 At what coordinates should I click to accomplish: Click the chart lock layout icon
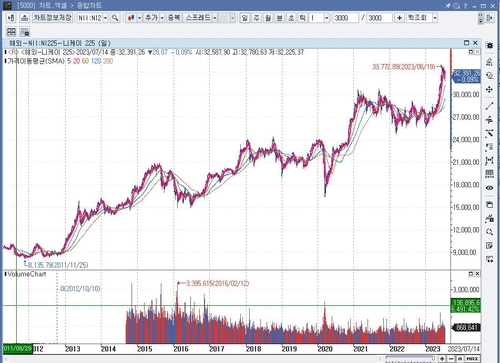click(x=24, y=32)
